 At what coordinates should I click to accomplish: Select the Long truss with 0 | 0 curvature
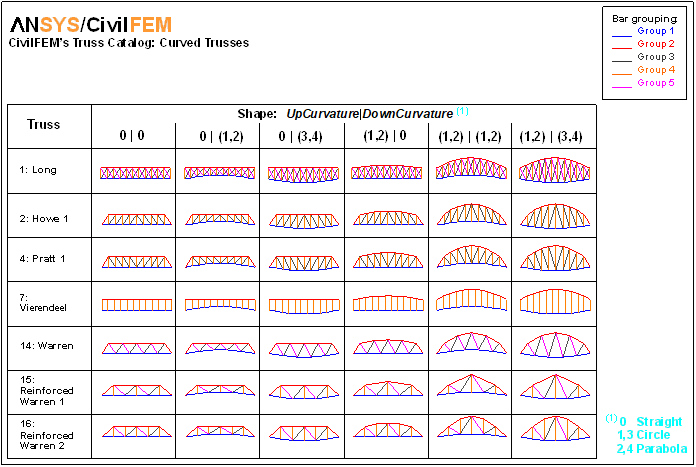coord(133,173)
